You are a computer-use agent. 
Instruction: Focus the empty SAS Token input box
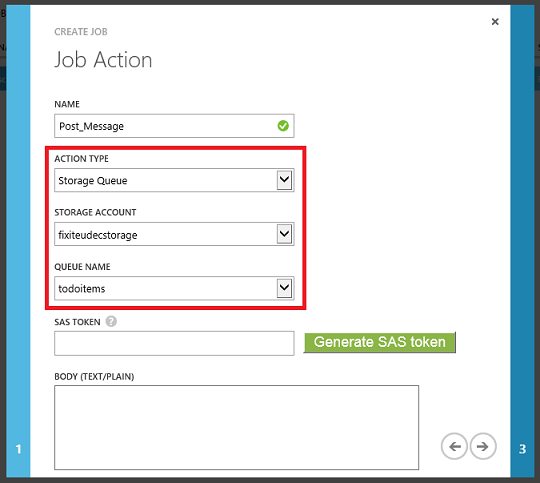[174, 343]
